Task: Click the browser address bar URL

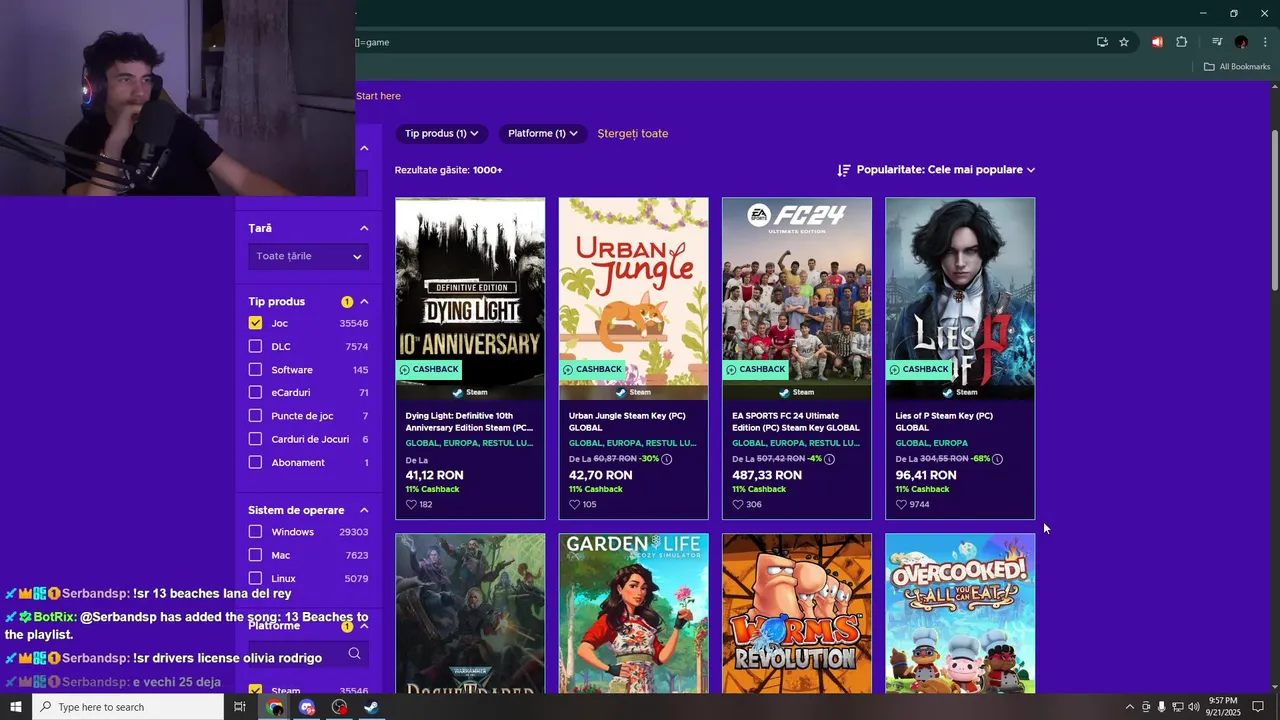Action: click(373, 42)
